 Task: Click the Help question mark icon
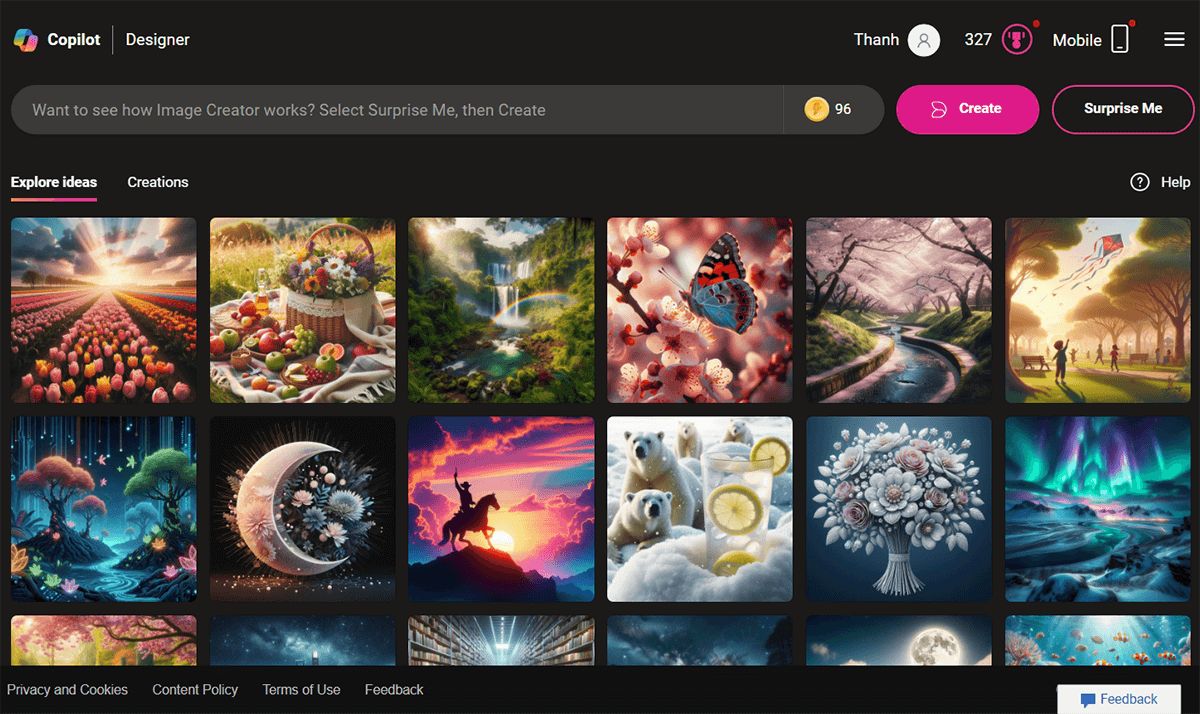(1139, 182)
